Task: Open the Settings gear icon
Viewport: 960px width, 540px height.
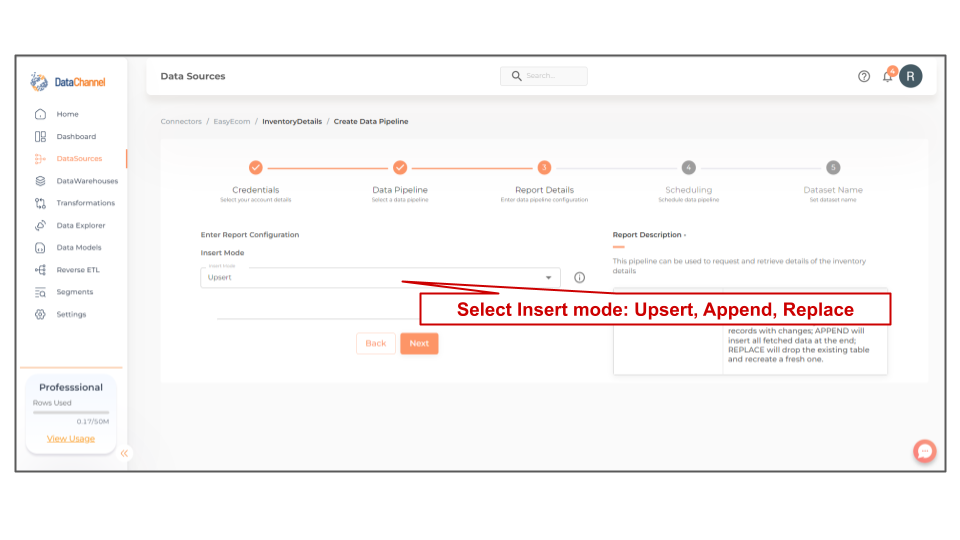Action: (x=40, y=314)
